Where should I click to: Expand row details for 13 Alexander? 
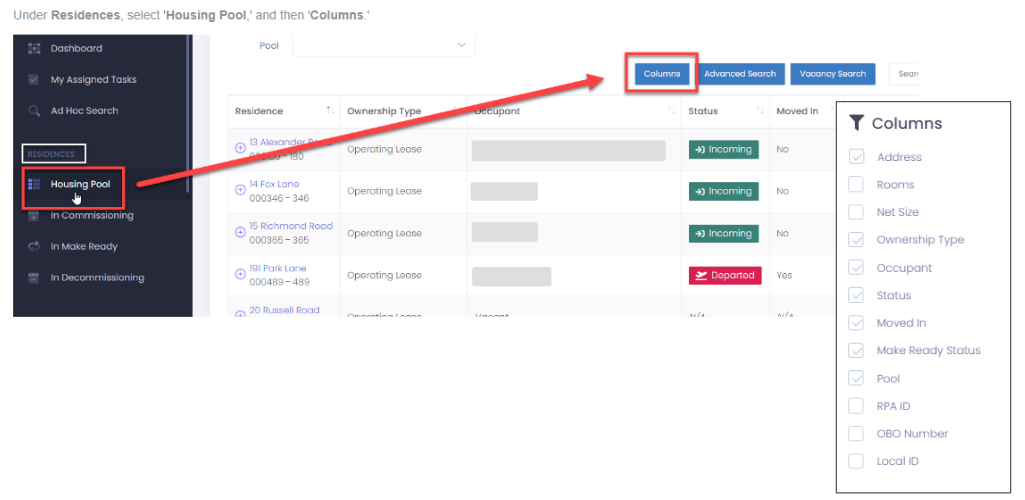coord(240,148)
